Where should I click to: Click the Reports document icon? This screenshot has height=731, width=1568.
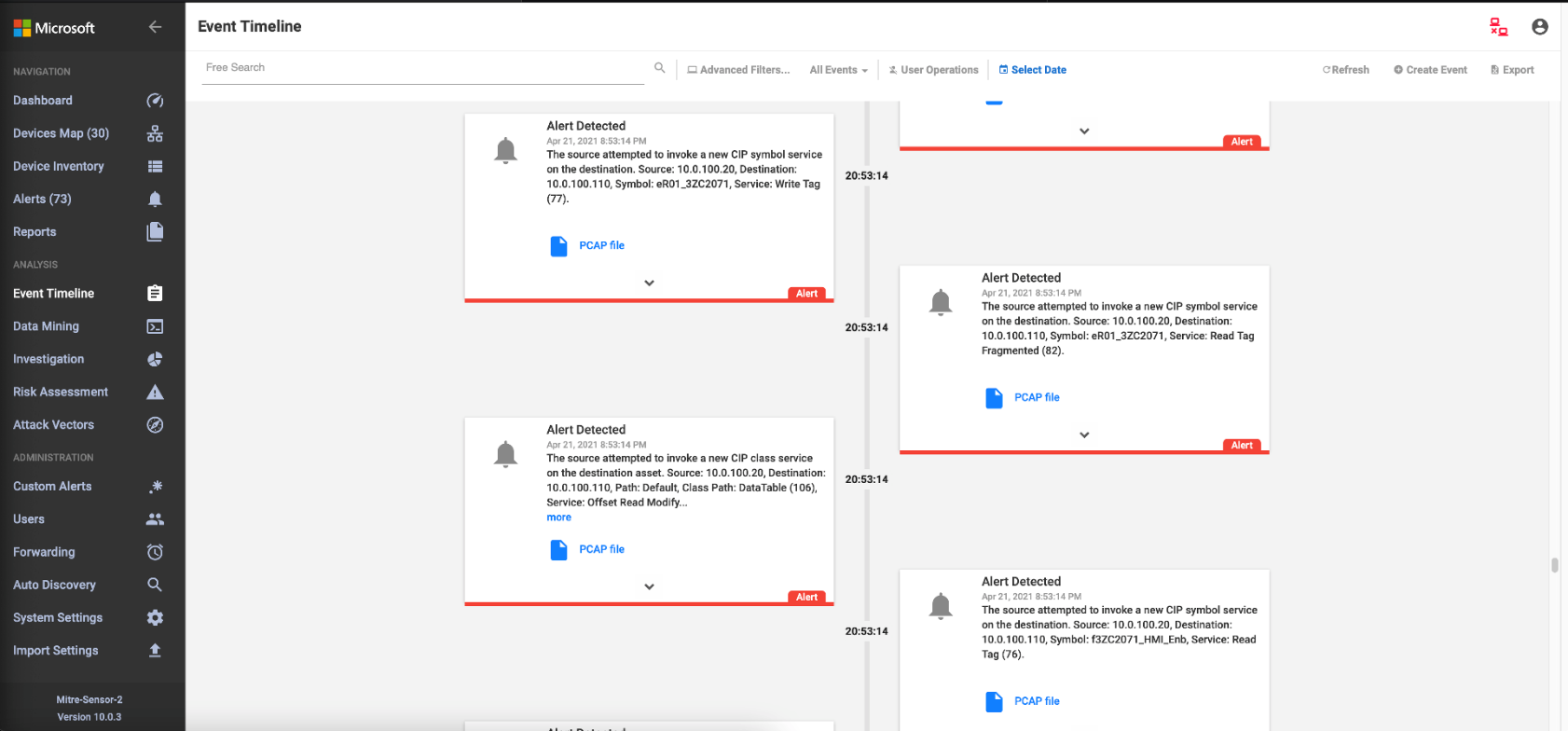pyautogui.click(x=155, y=231)
